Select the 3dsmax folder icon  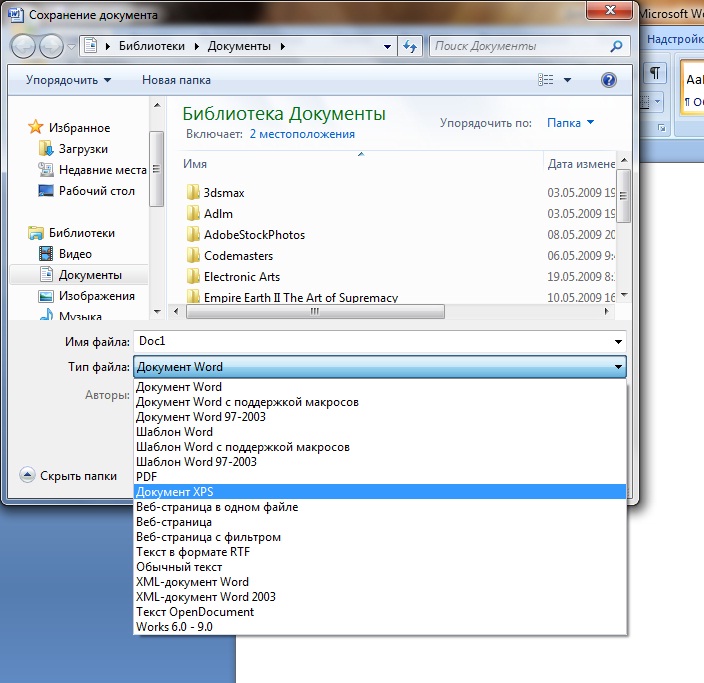(x=193, y=192)
